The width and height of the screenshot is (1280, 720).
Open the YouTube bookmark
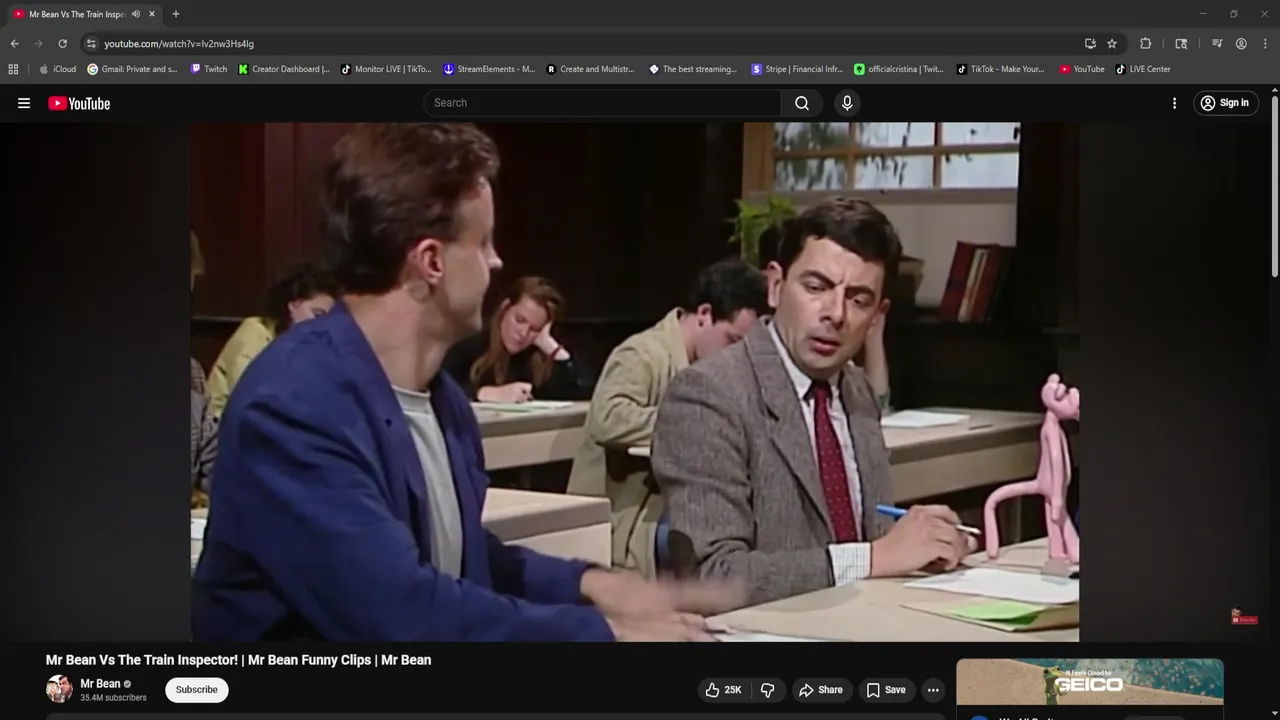pyautogui.click(x=1082, y=69)
